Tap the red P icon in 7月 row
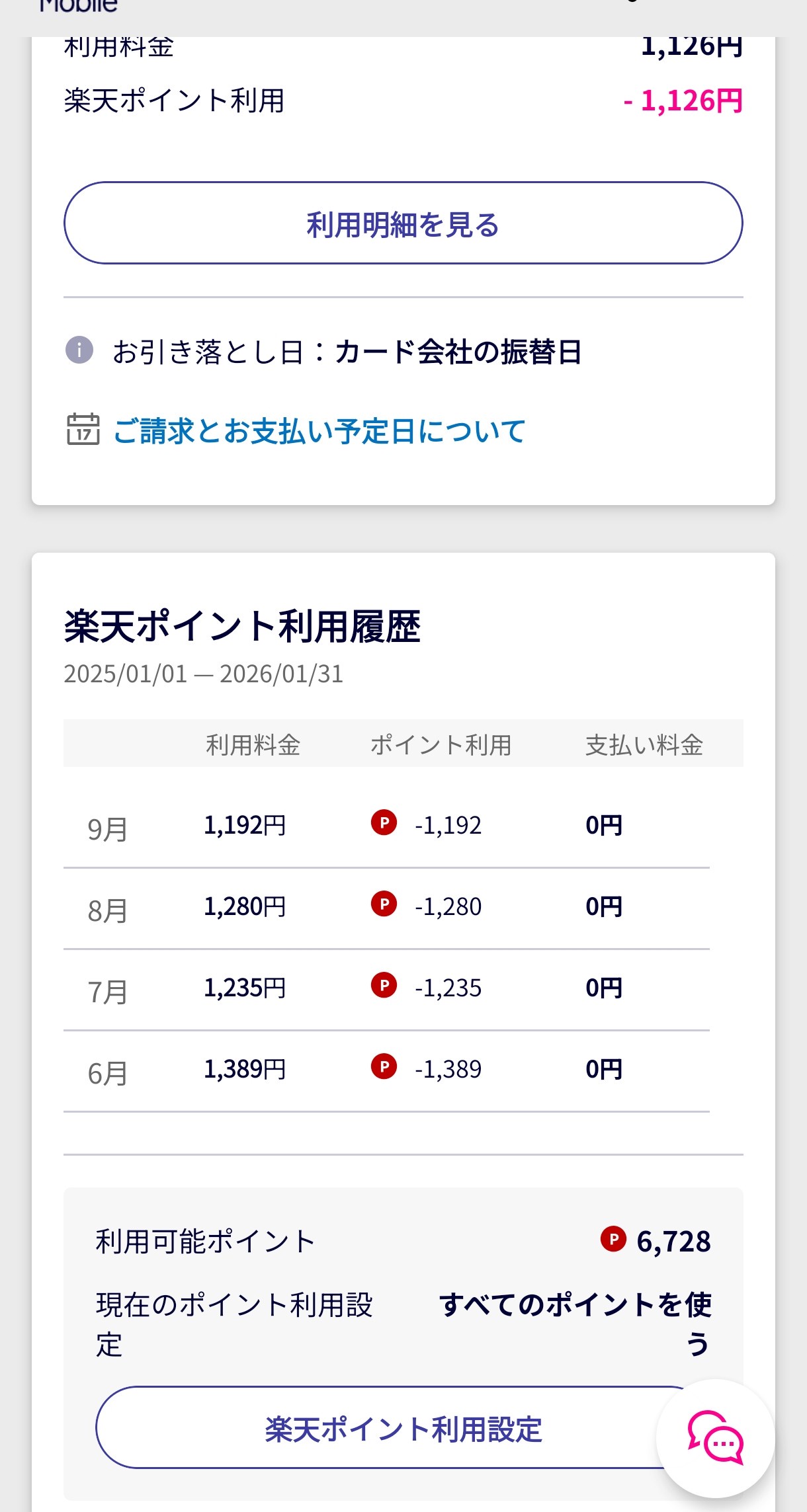 coord(384,985)
